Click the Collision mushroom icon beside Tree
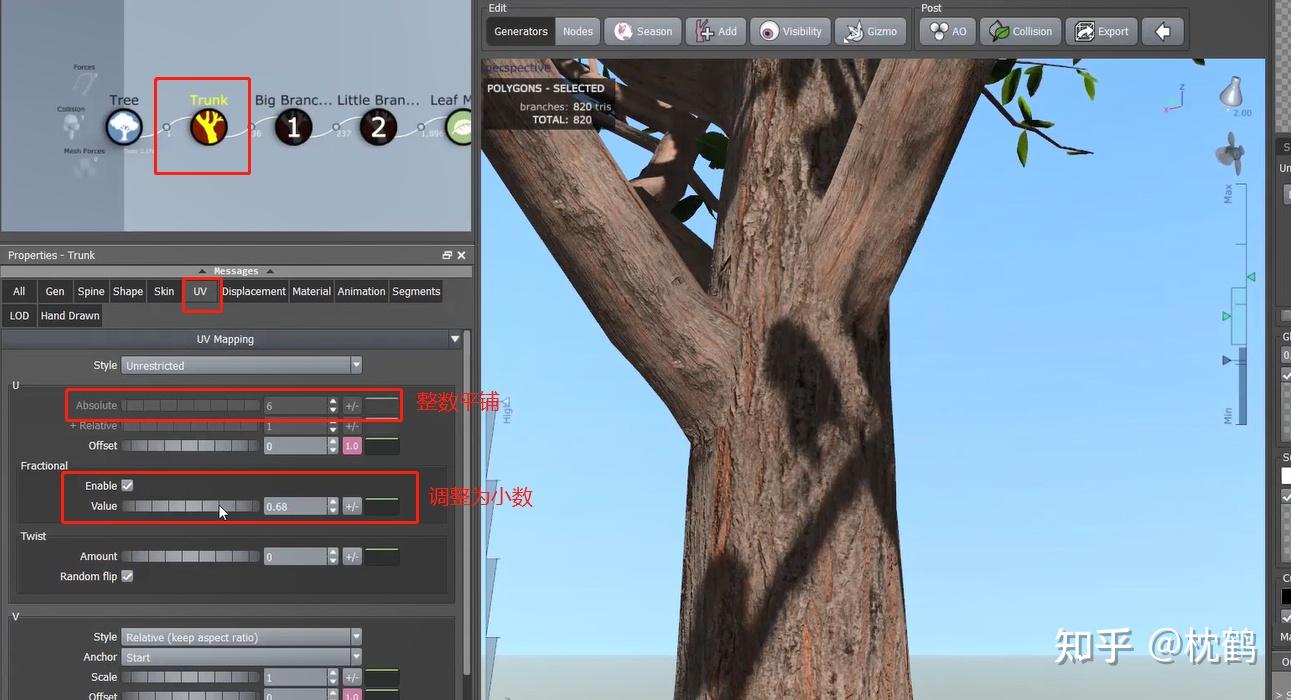This screenshot has height=700, width=1291. coord(72,127)
